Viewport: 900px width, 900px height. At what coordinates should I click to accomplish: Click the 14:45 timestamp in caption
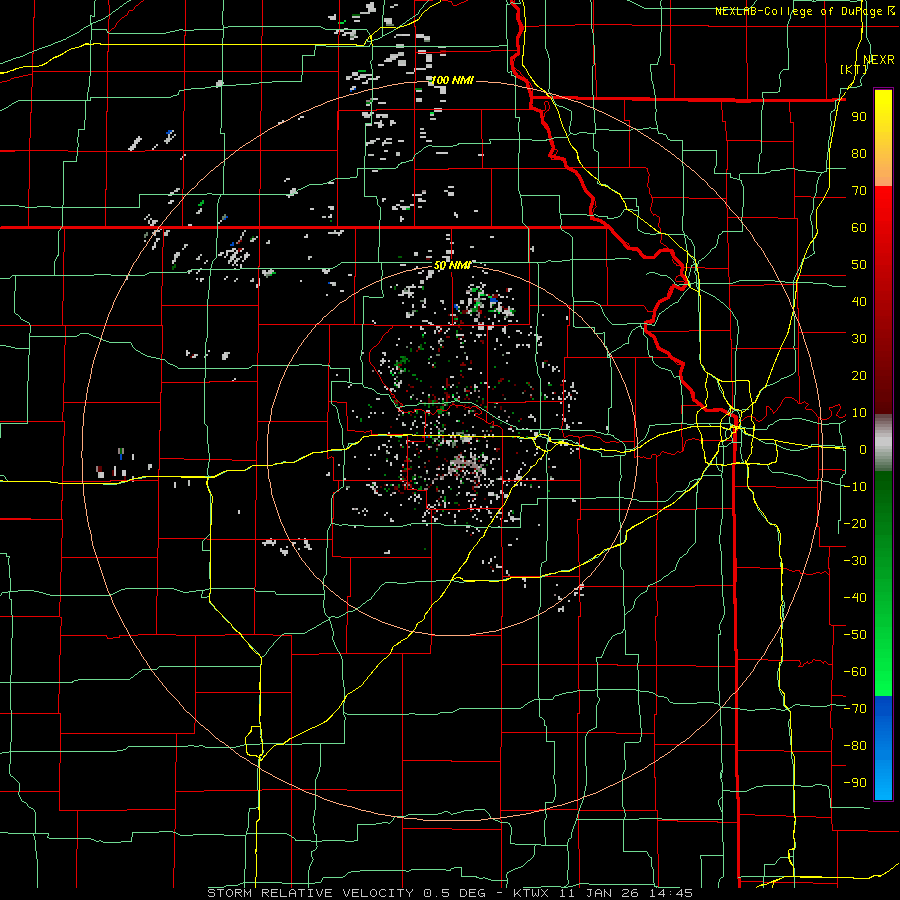(x=671, y=893)
